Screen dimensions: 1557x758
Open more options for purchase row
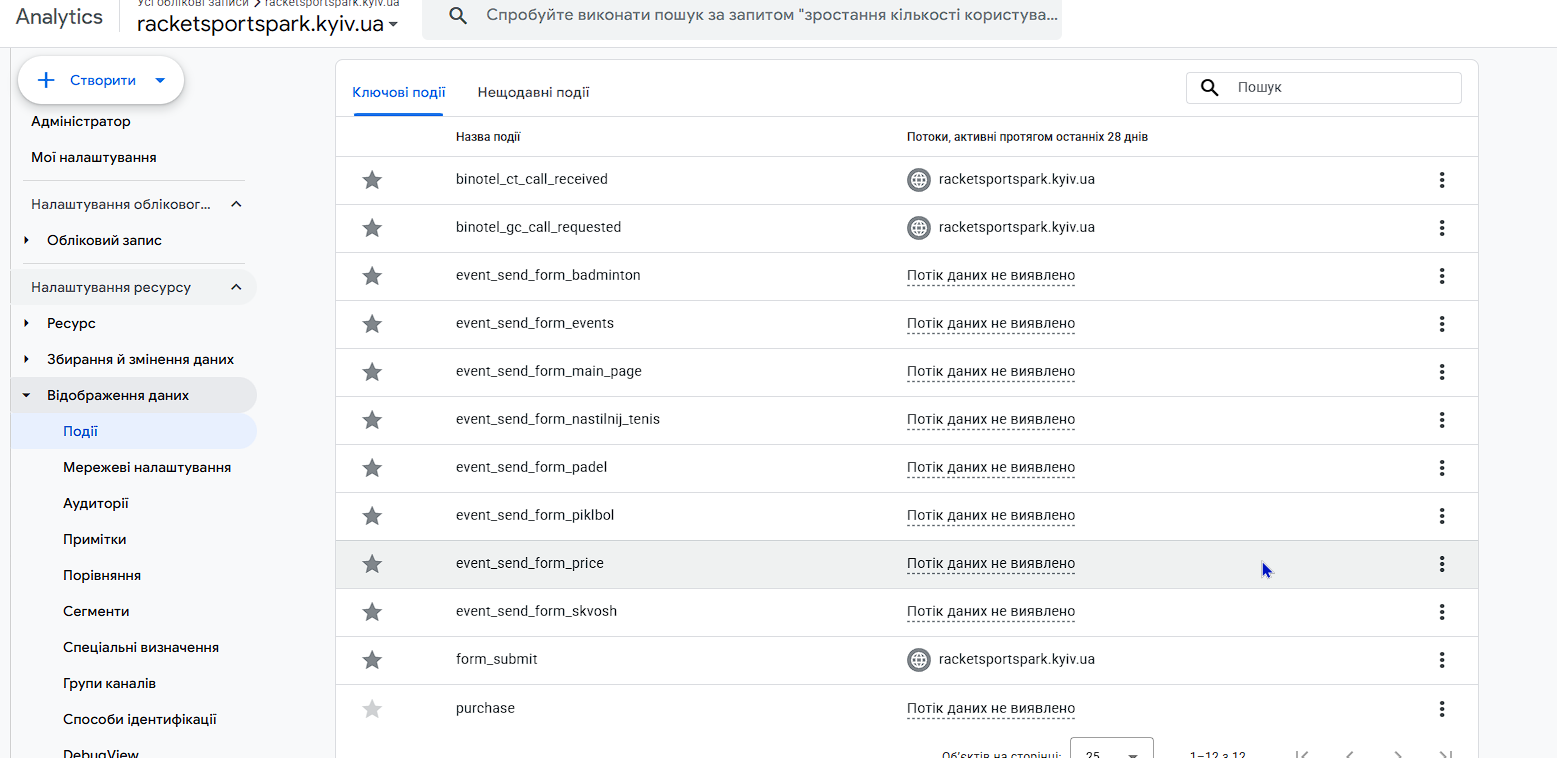coord(1442,709)
